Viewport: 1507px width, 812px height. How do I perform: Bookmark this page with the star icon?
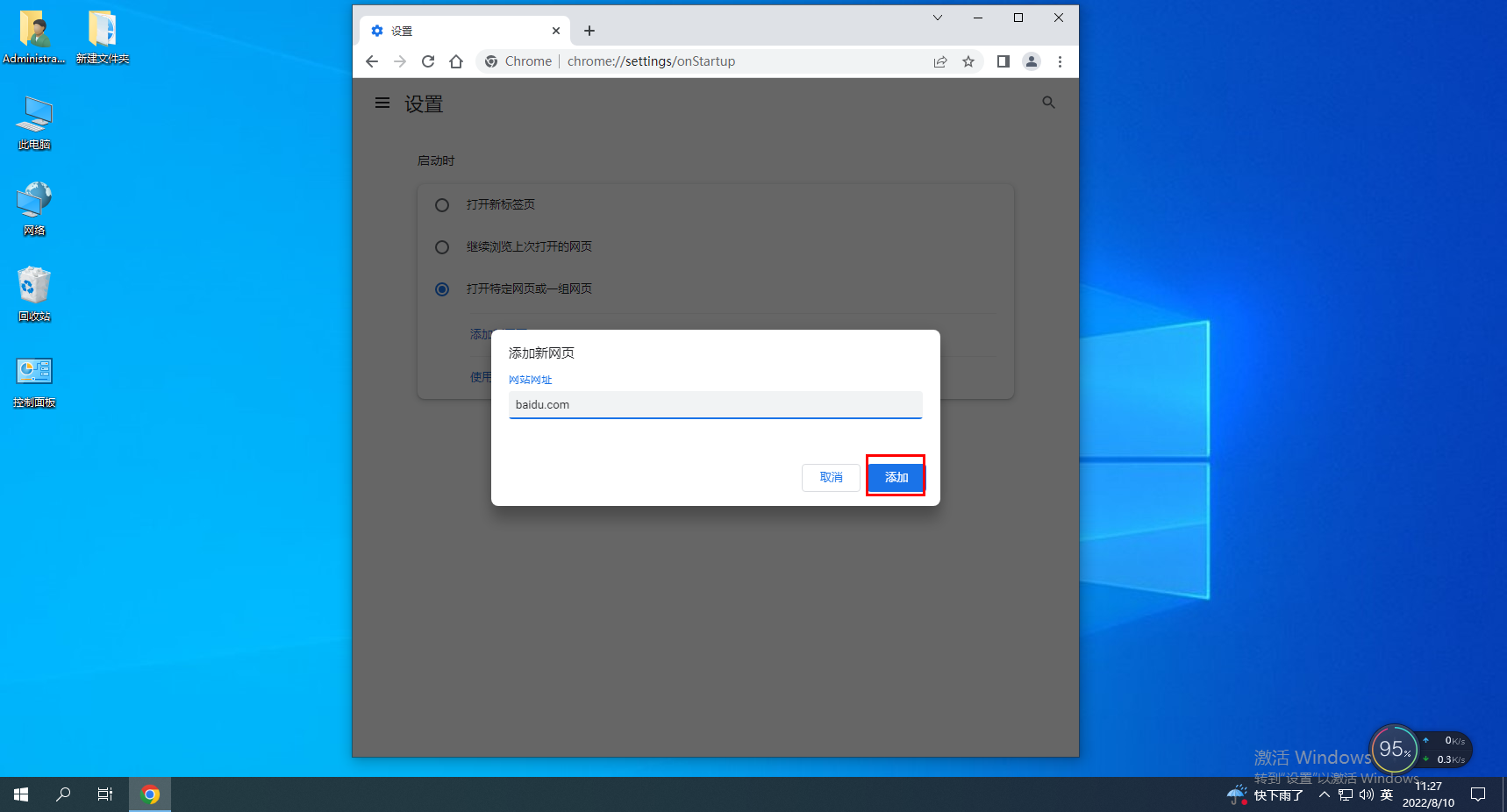[x=968, y=61]
